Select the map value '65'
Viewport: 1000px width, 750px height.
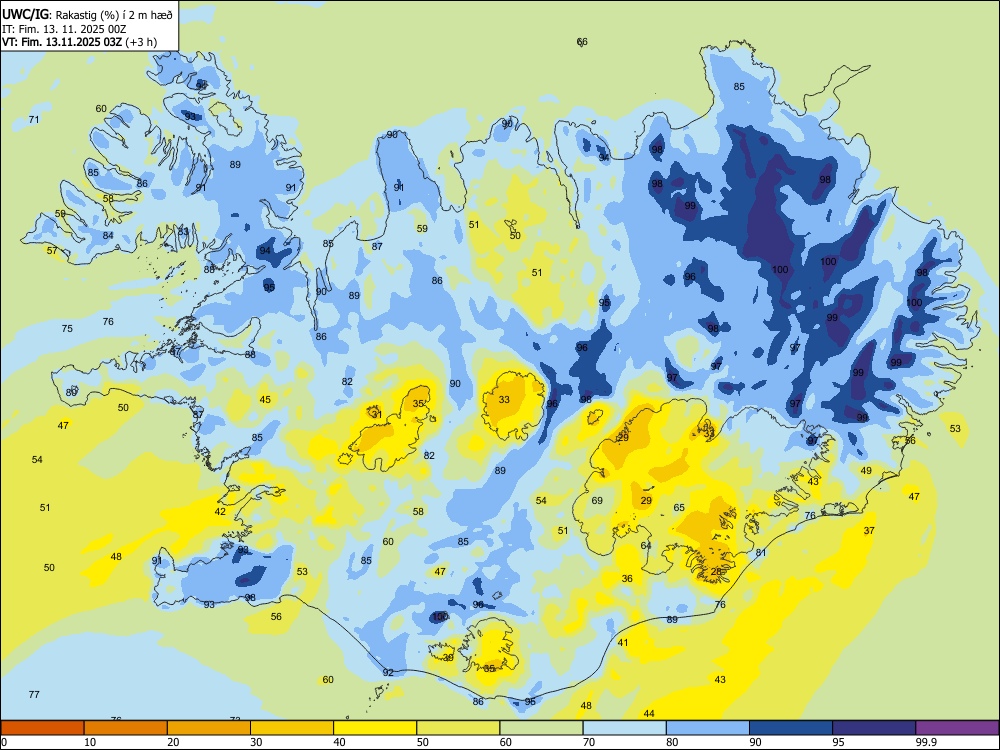(x=679, y=508)
